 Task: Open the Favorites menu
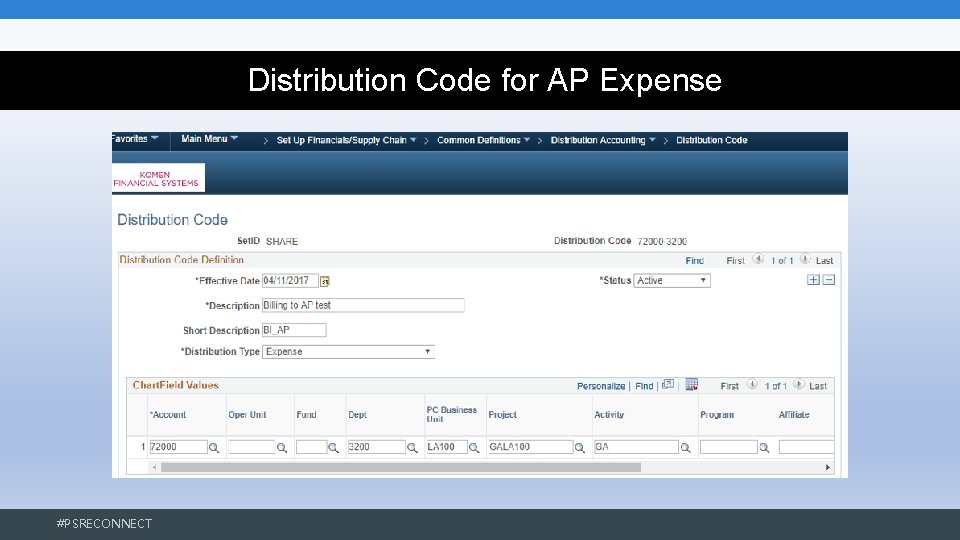pos(135,139)
